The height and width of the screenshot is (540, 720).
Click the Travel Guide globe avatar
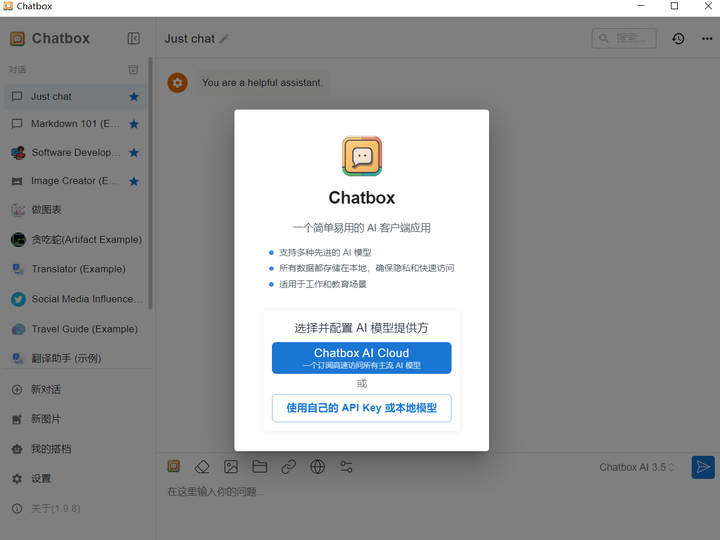click(18, 329)
